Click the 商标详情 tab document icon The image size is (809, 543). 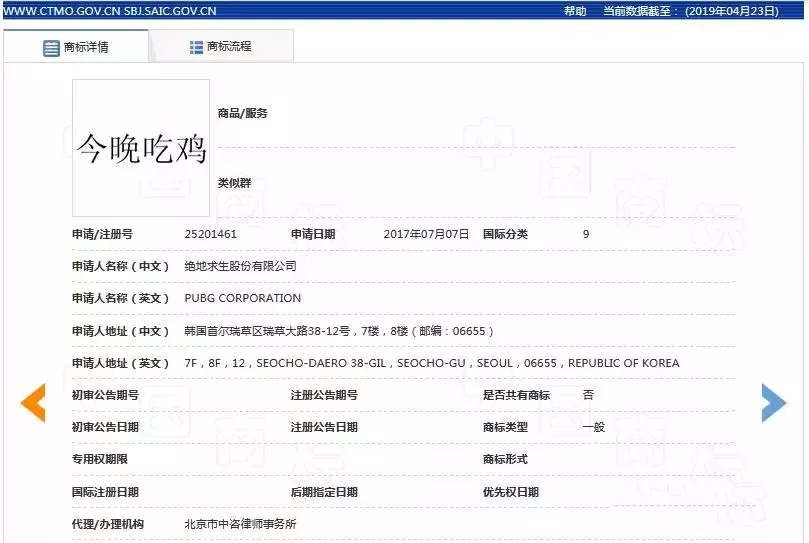[x=51, y=48]
